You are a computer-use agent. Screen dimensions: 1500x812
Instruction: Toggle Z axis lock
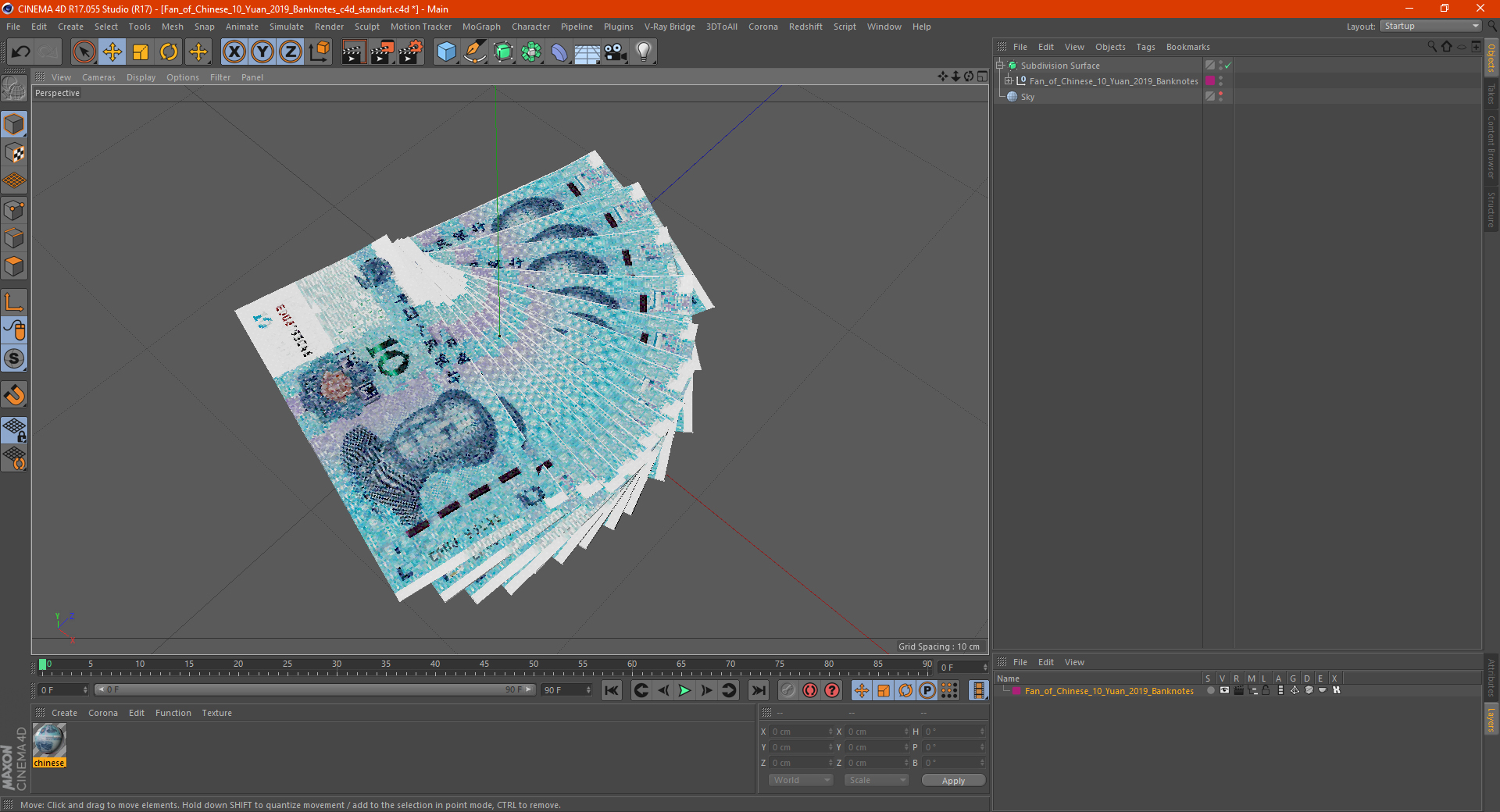(x=291, y=52)
